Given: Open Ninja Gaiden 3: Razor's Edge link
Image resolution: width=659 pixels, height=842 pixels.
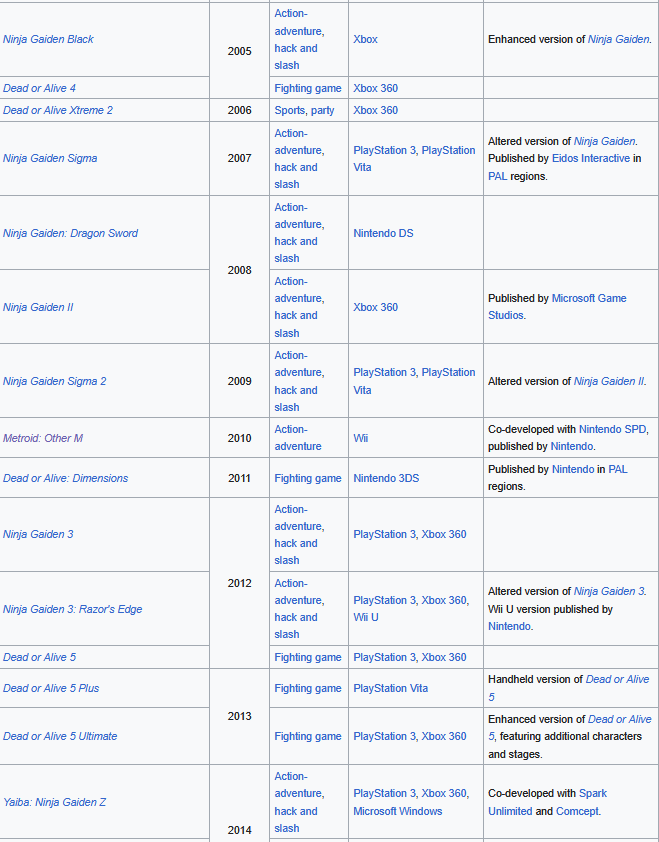Looking at the screenshot, I should click(73, 609).
